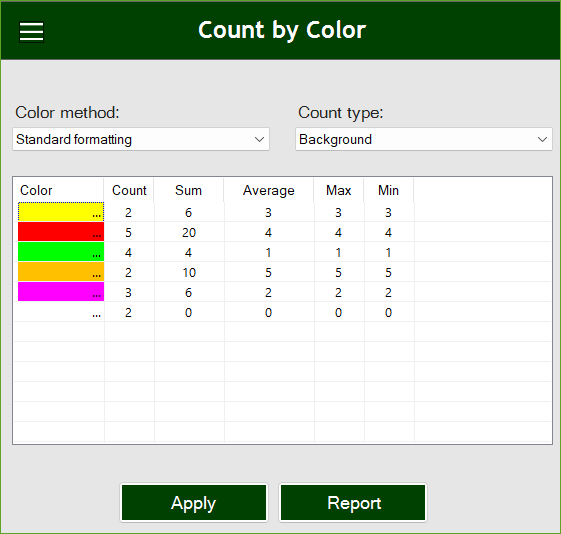Click the Max column header
561x534 pixels.
338,190
